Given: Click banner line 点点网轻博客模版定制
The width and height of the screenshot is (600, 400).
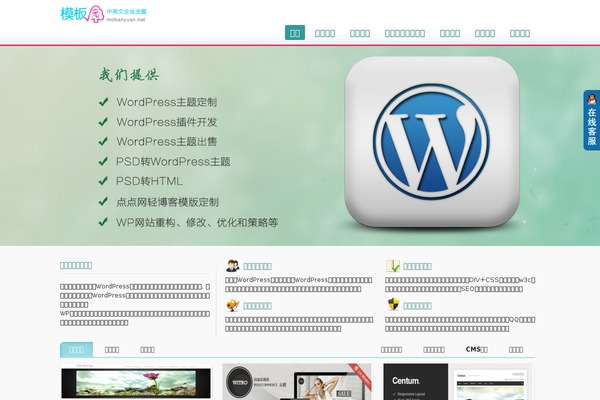Looking at the screenshot, I should [x=168, y=202].
